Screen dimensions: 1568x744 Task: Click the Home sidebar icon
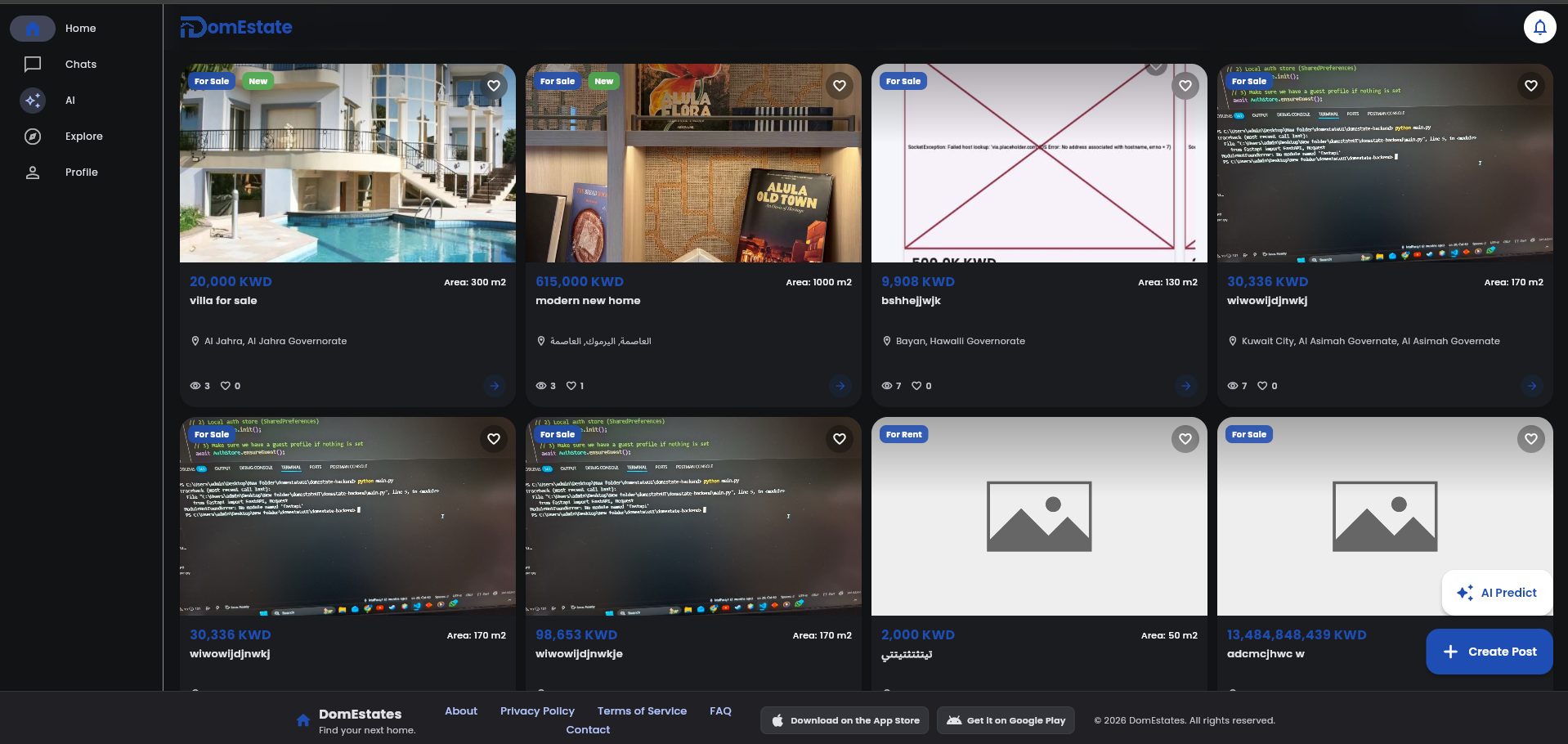33,29
